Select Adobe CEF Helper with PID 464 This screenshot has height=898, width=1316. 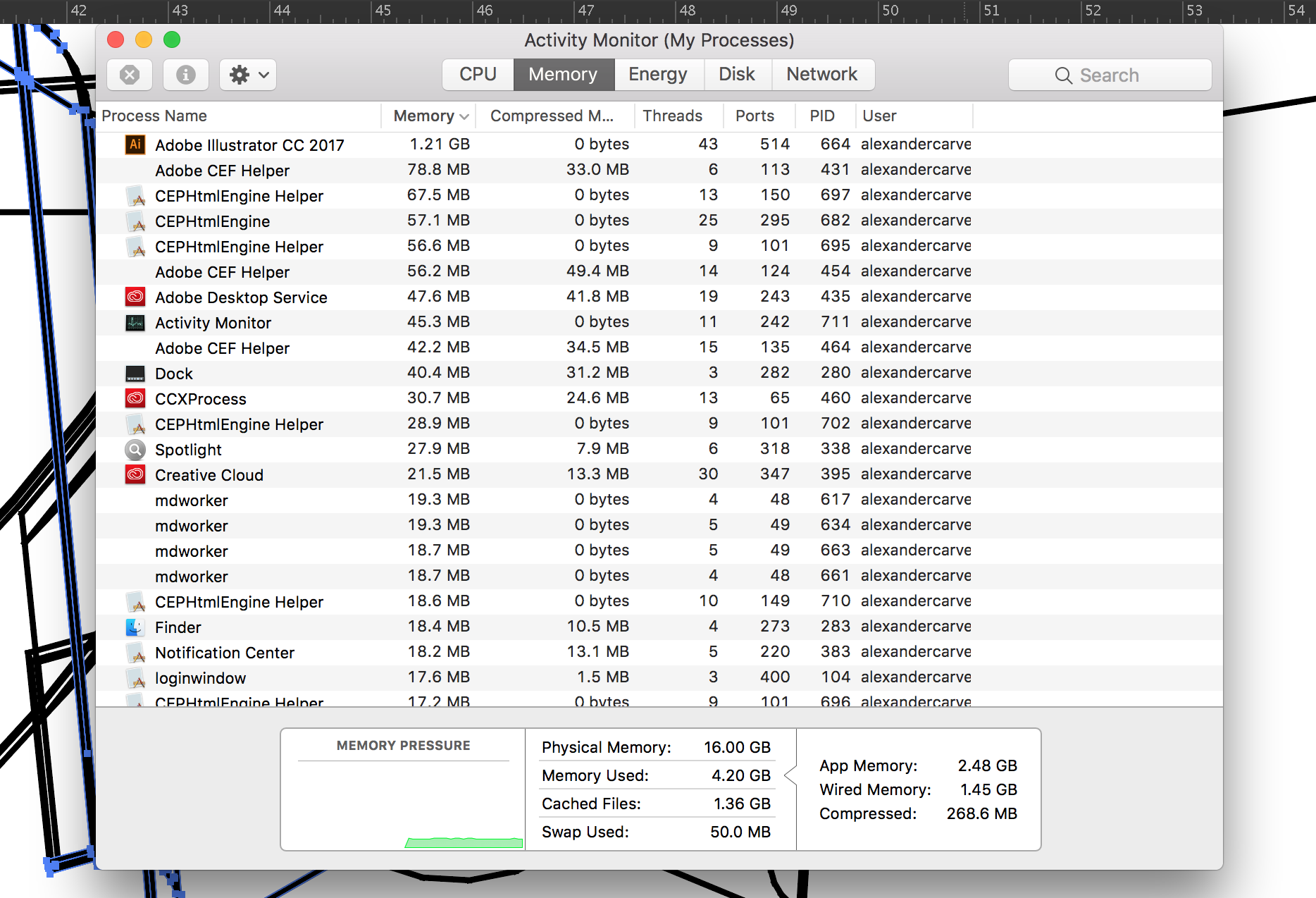point(659,347)
